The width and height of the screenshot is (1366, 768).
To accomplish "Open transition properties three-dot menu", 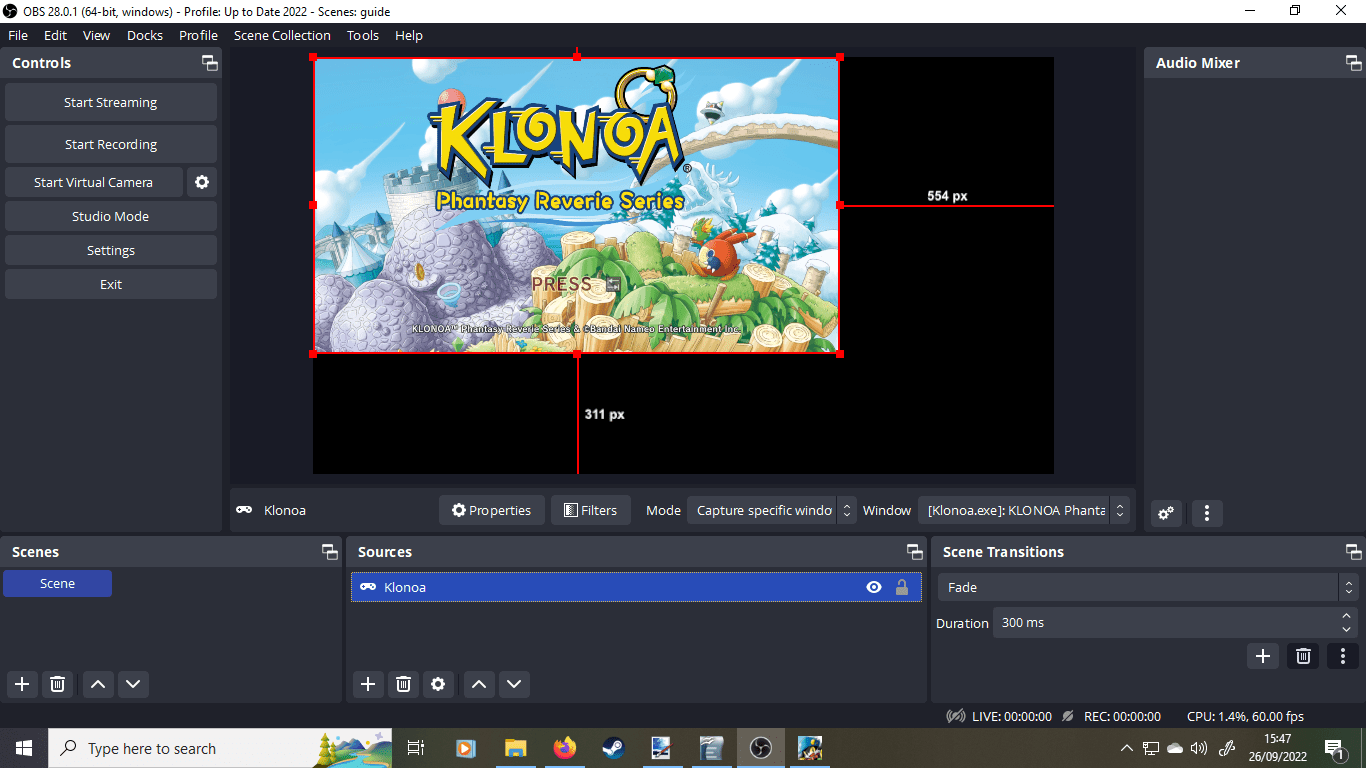I will [x=1342, y=656].
